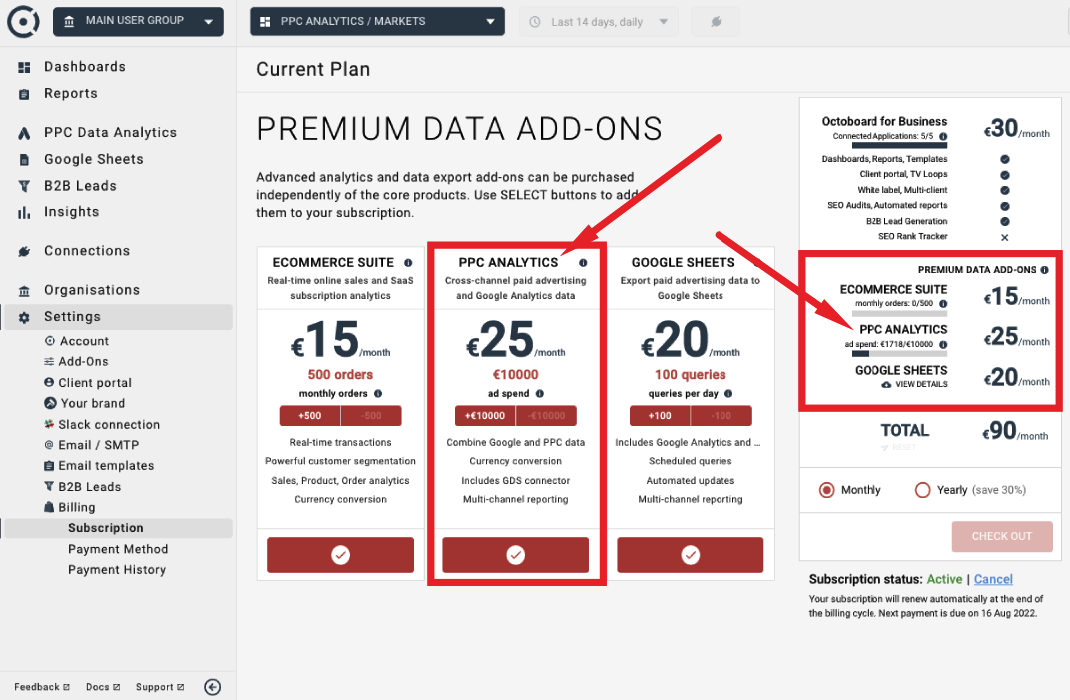Click the Octoboard logo icon
This screenshot has height=700, width=1070.
[x=23, y=21]
